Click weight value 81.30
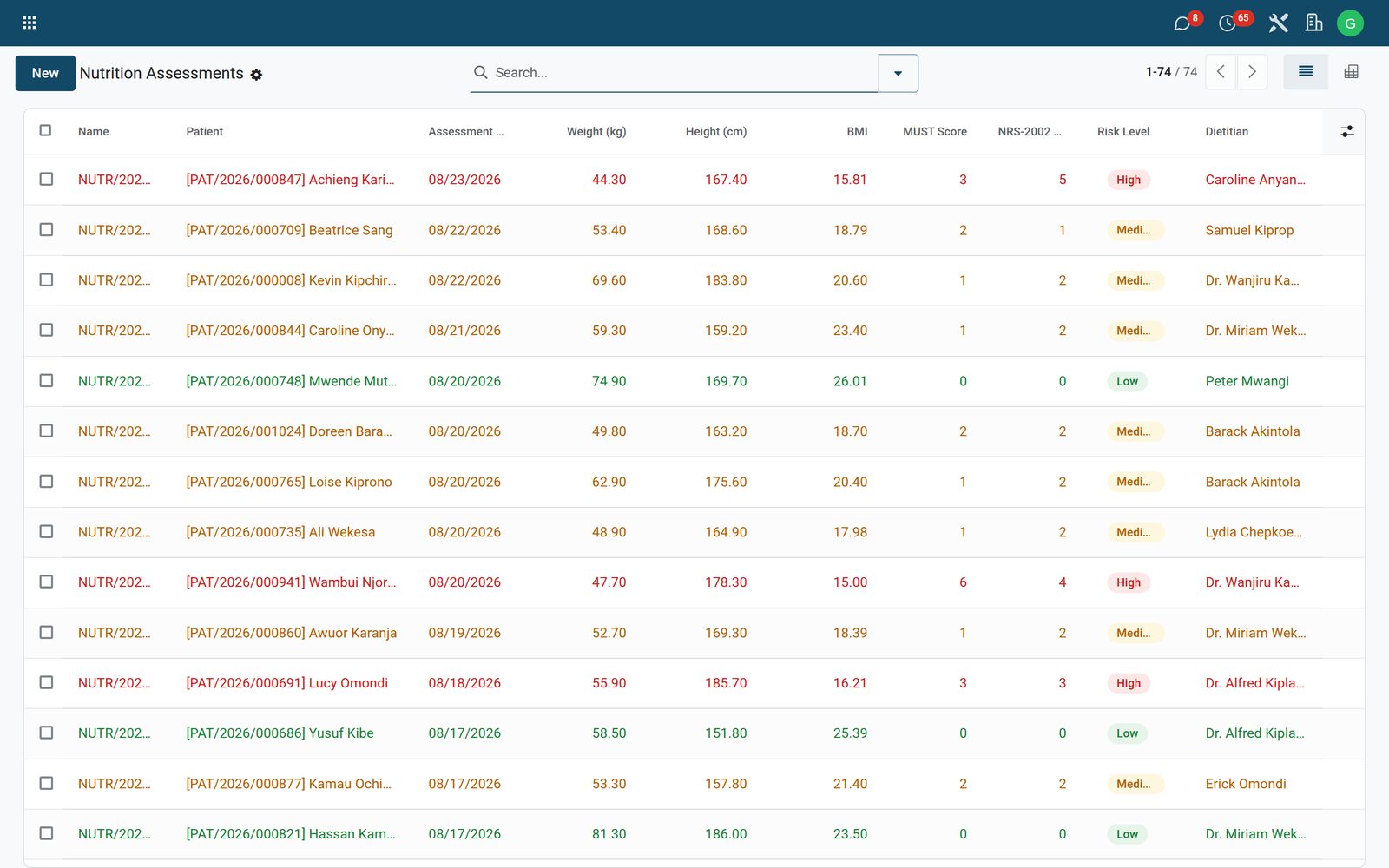 click(x=609, y=834)
